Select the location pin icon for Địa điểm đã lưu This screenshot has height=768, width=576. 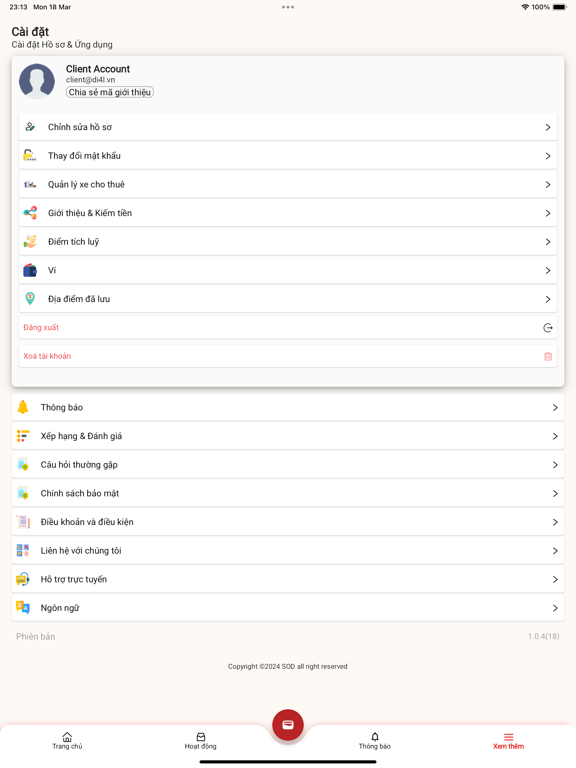(x=30, y=299)
